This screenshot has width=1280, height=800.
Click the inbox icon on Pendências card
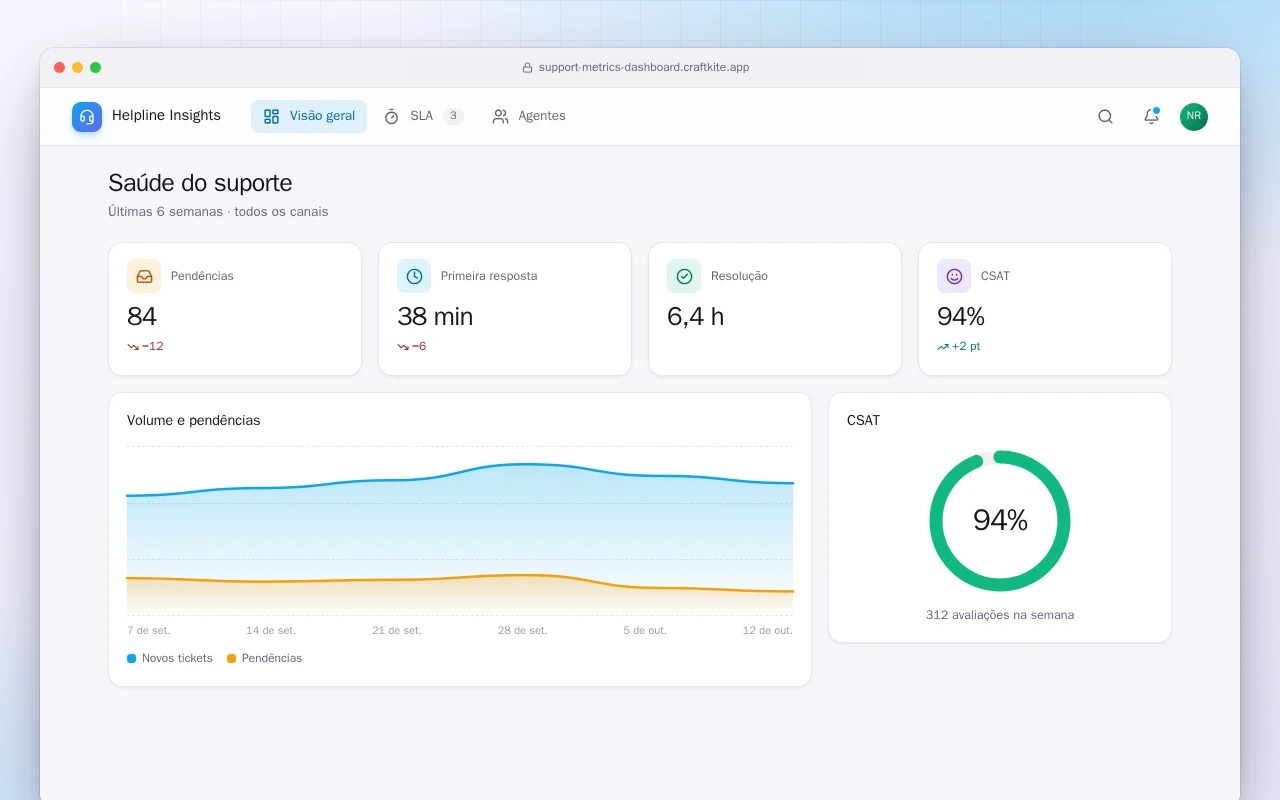point(144,276)
